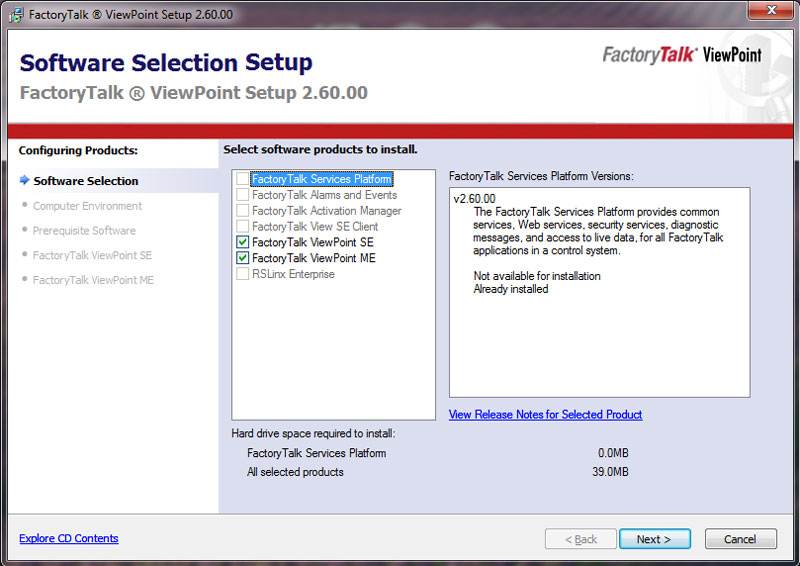The width and height of the screenshot is (800, 566).
Task: Click 'FactoryTalk Services Platform Versions:' label
Action: click(x=541, y=176)
